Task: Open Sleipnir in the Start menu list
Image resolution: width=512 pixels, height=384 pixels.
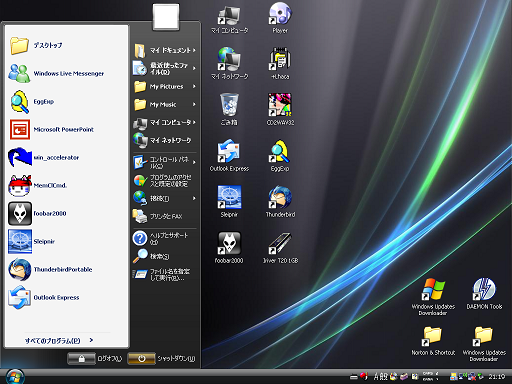Action: tap(67, 241)
